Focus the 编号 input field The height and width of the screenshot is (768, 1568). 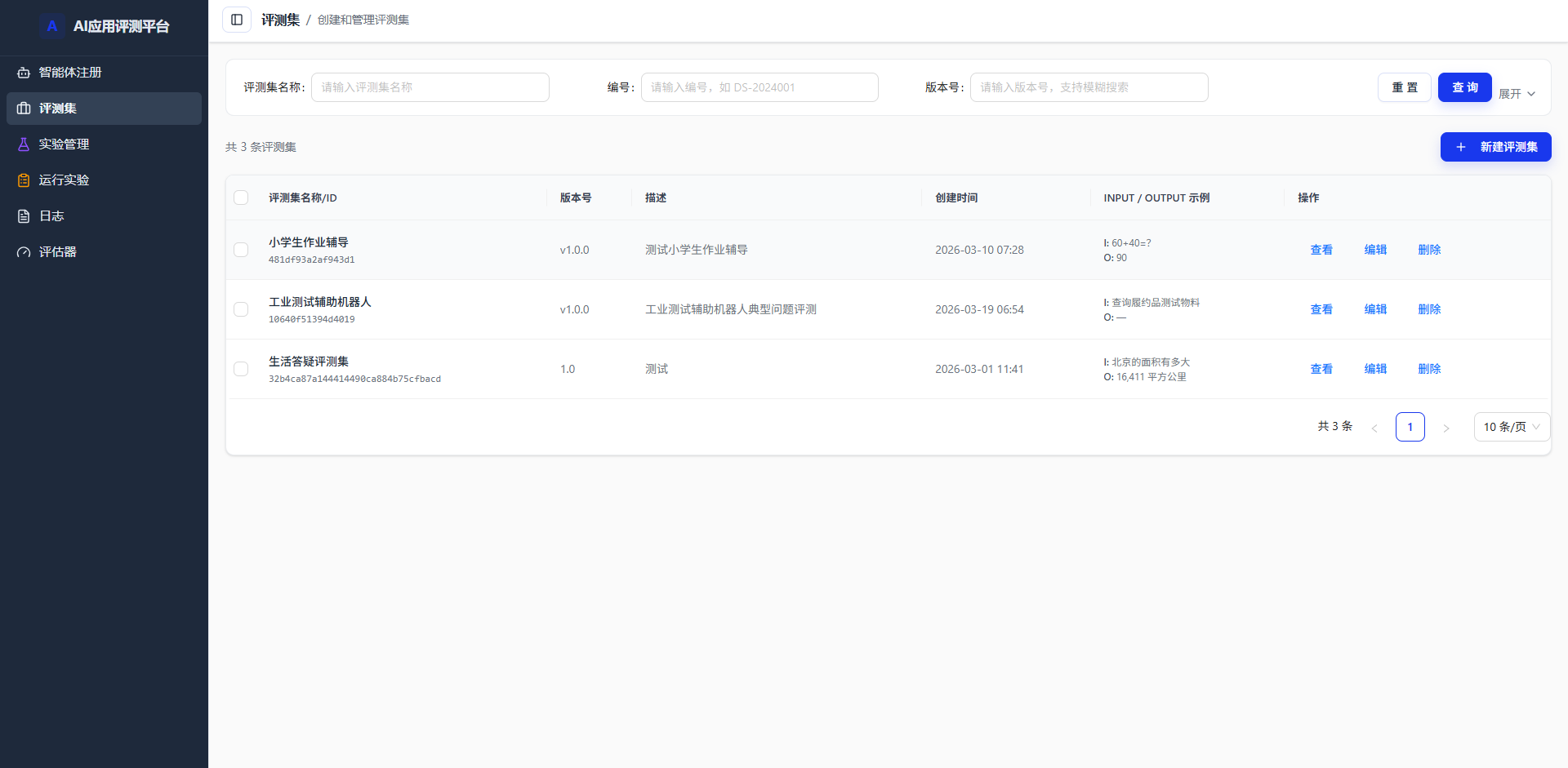[x=759, y=87]
